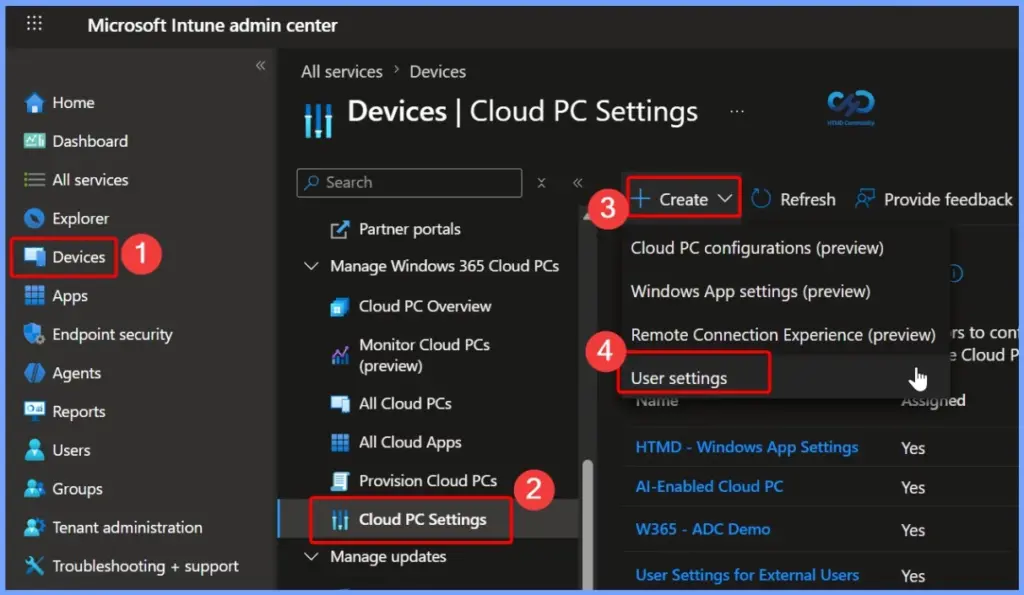Viewport: 1024px width, 595px height.
Task: Open the W365 - ADC Demo link
Action: pyautogui.click(x=702, y=529)
